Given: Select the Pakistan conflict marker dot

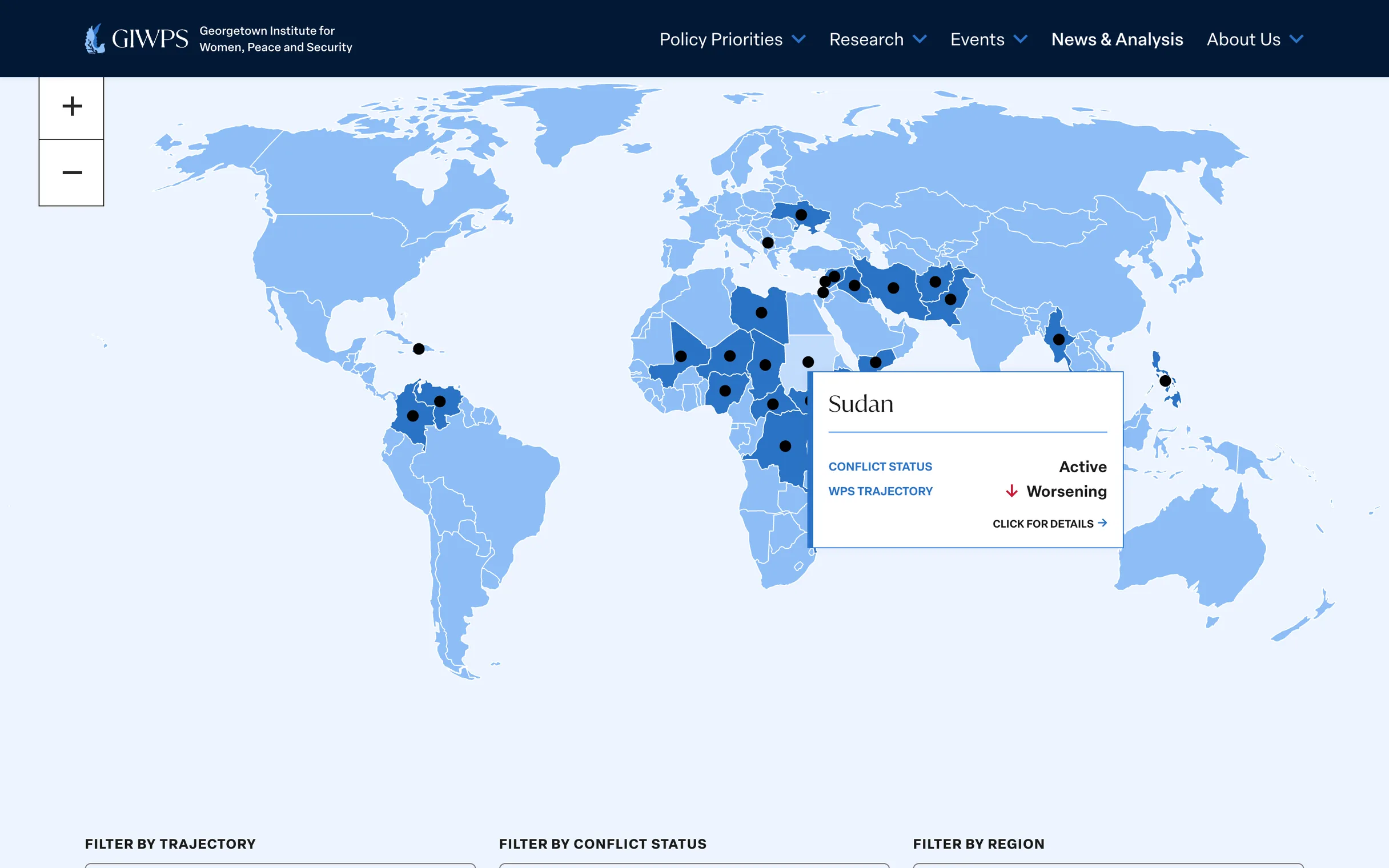Looking at the screenshot, I should pos(950,299).
